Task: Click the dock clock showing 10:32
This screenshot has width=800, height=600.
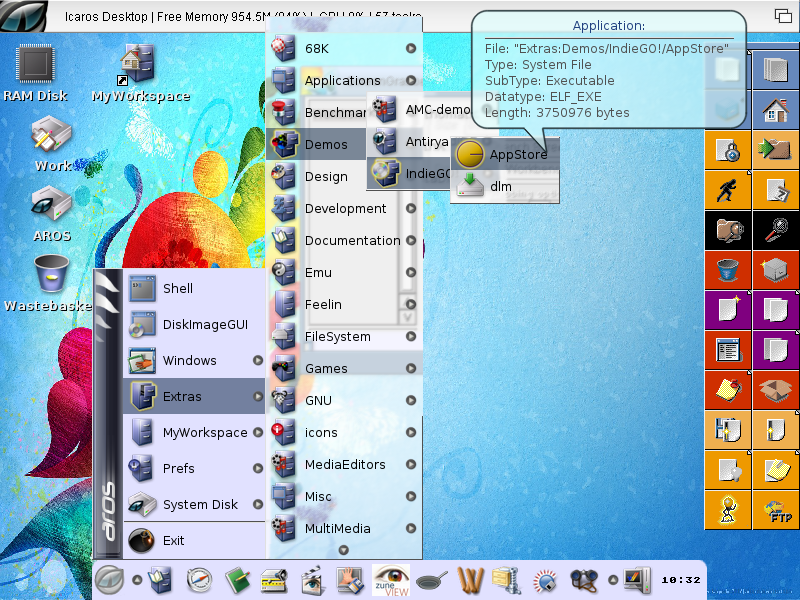Action: (x=681, y=580)
